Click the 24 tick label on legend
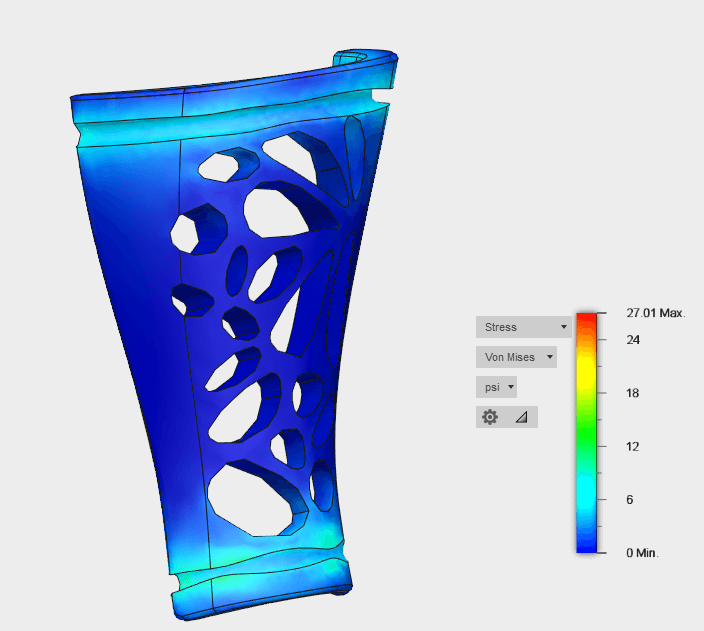This screenshot has height=631, width=704. click(x=632, y=340)
